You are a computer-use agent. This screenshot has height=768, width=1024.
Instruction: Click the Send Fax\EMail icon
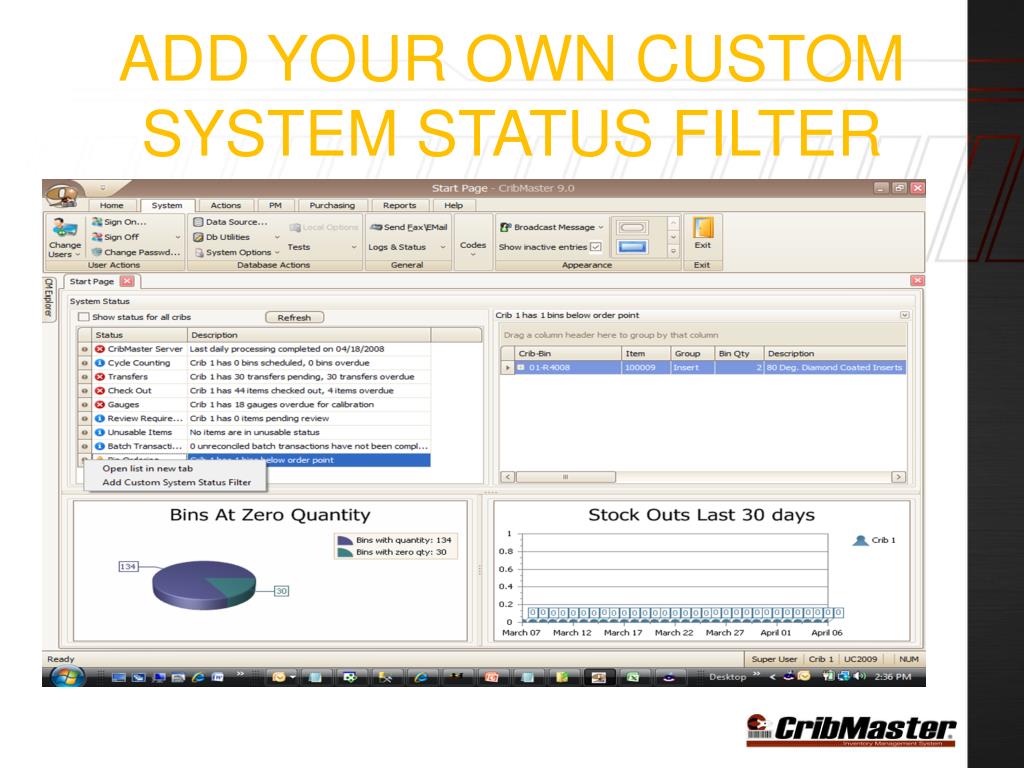point(376,227)
